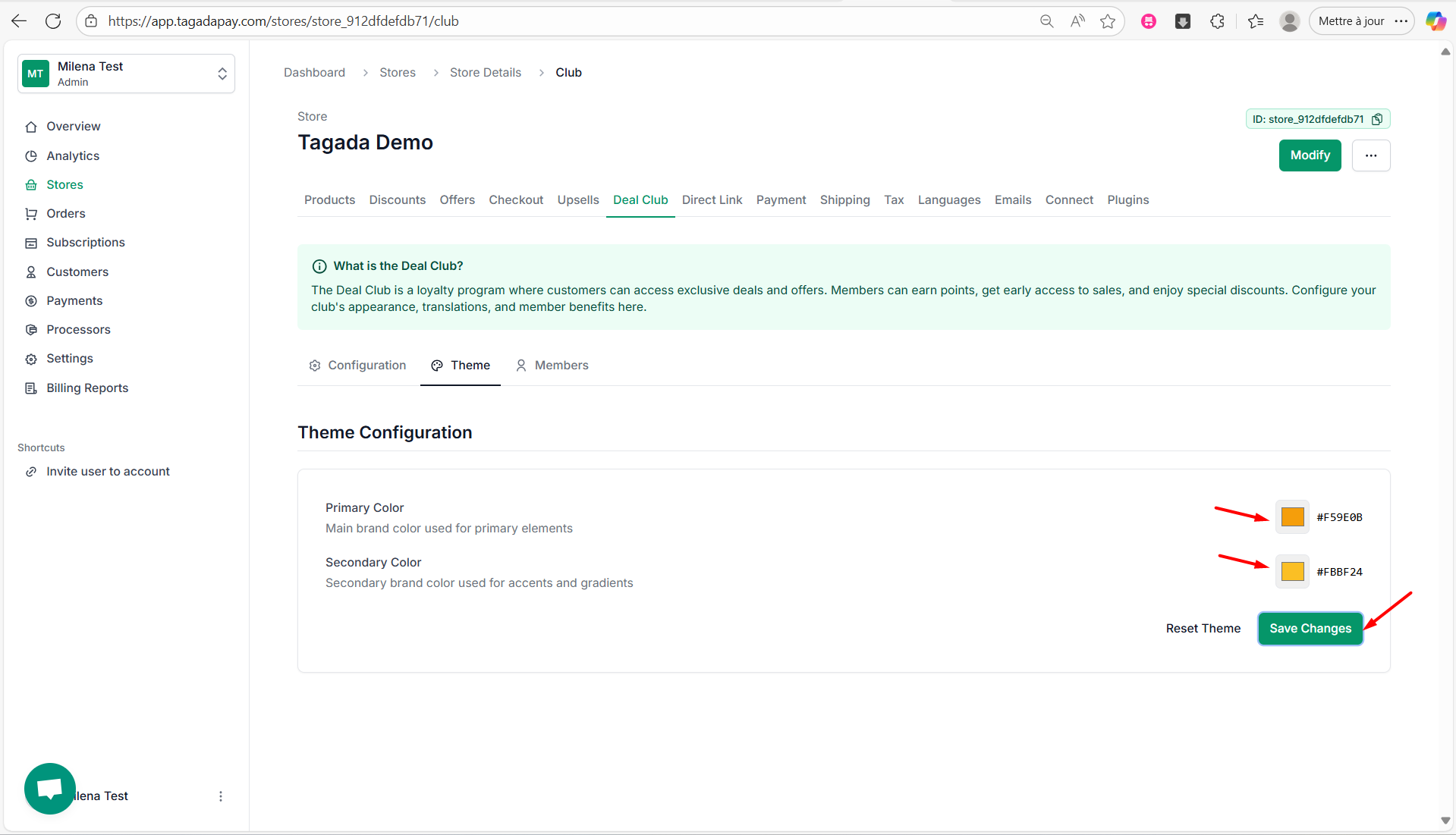The width and height of the screenshot is (1456, 835).
Task: Click the browser profile avatar icon
Action: tap(1289, 21)
